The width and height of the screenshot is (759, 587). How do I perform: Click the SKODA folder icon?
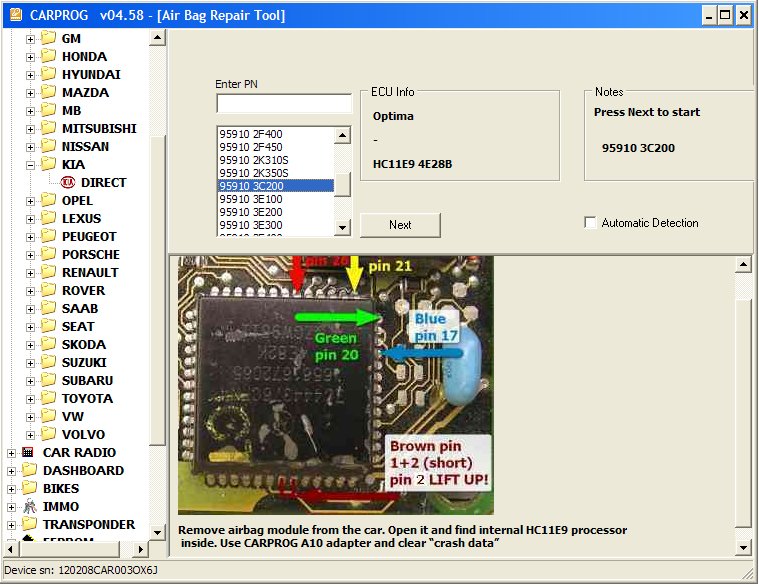pos(48,344)
